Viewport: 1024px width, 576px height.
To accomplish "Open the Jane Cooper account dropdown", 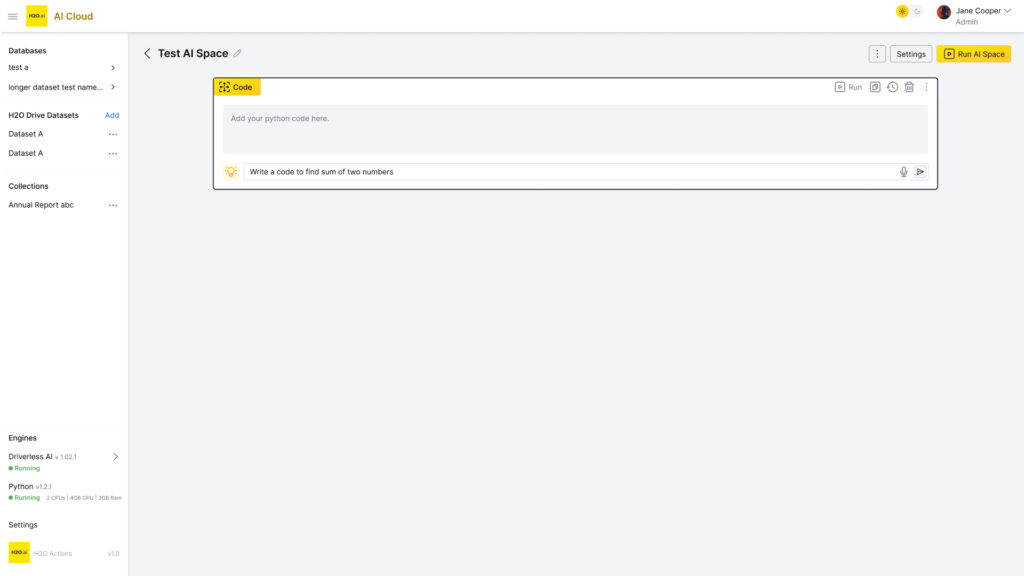I will click(1008, 11).
